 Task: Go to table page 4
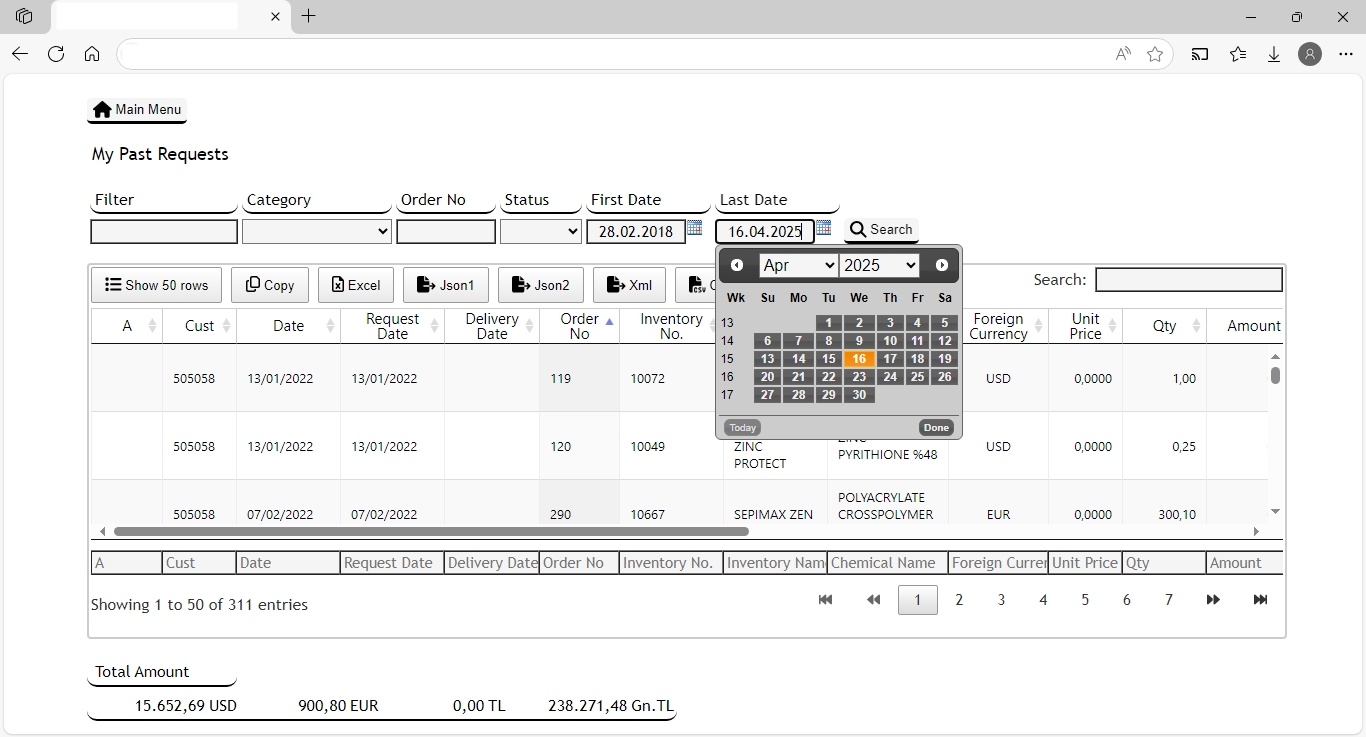pyautogui.click(x=1043, y=600)
